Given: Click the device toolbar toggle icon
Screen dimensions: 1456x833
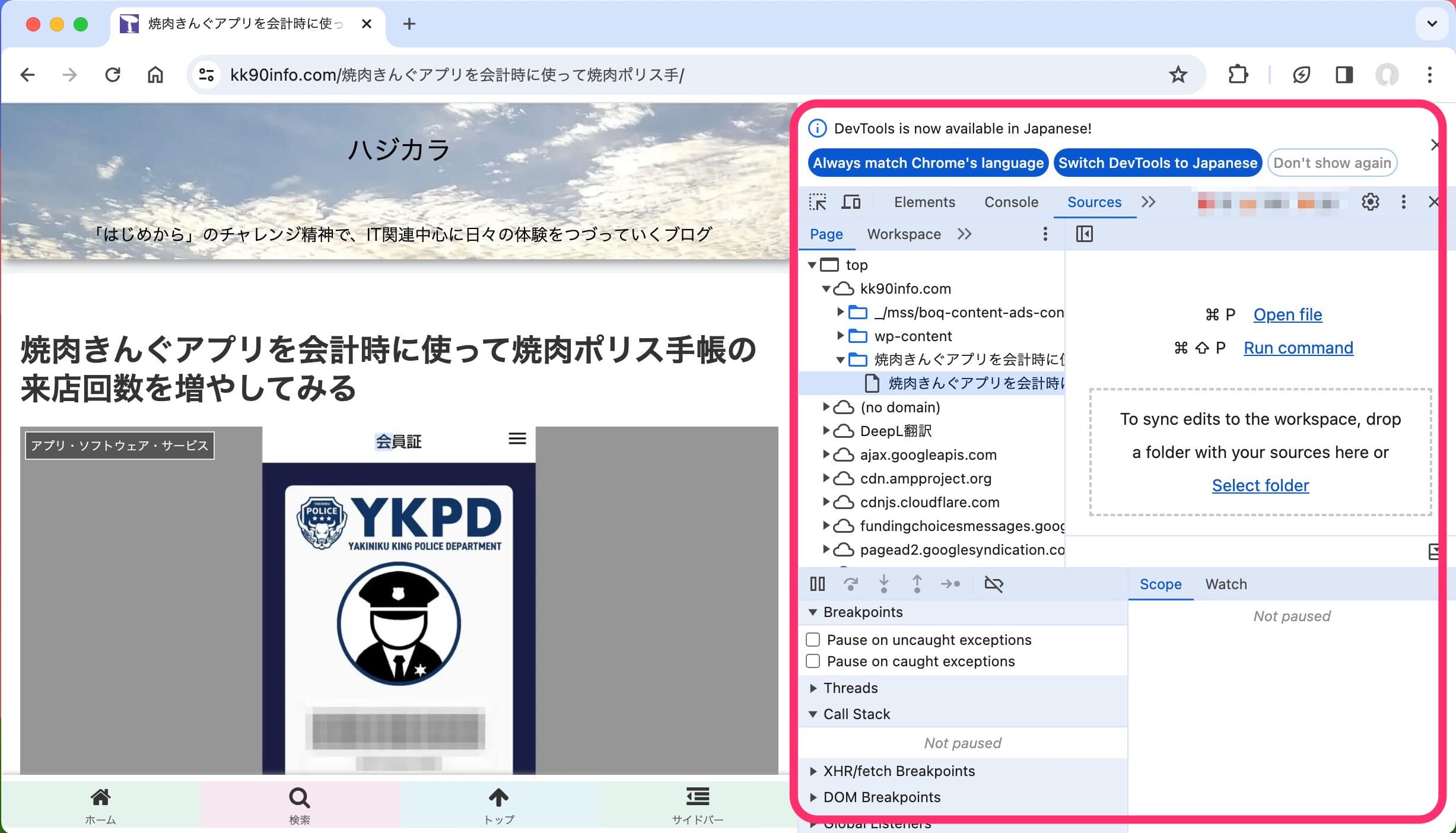Looking at the screenshot, I should point(850,201).
